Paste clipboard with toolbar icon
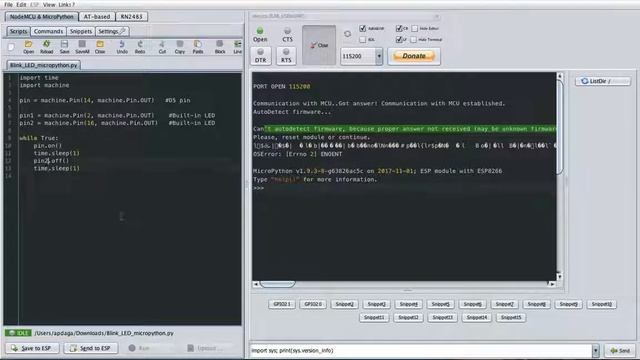This screenshot has width=640, height=360. pos(198,47)
